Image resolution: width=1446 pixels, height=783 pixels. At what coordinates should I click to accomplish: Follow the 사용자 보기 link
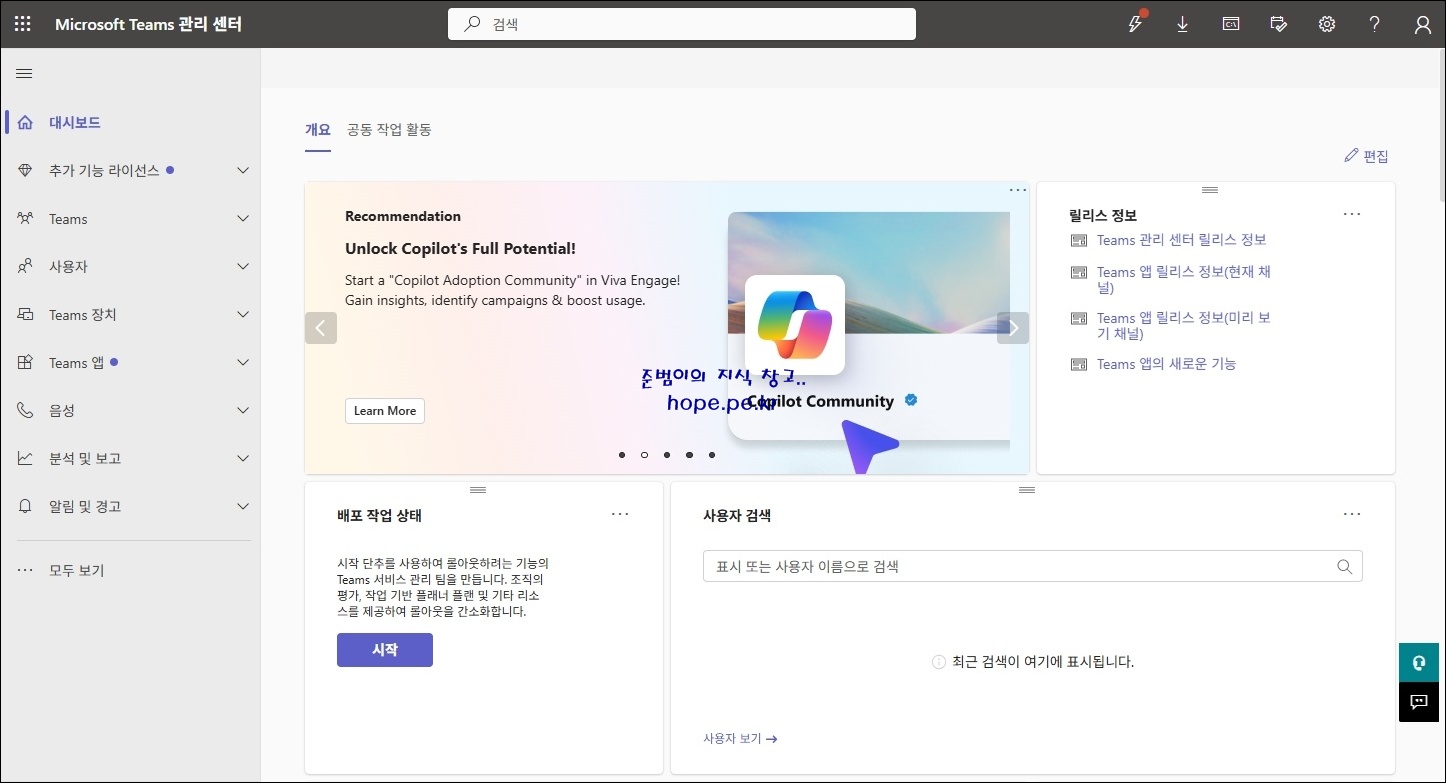(740, 739)
